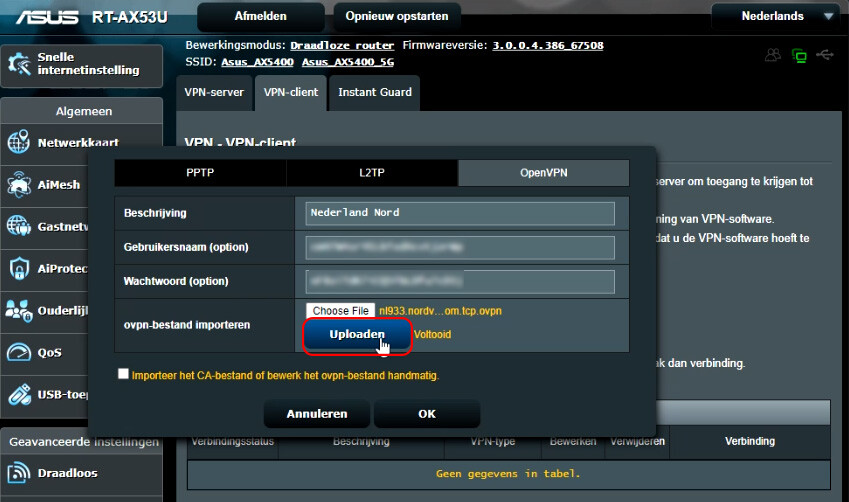
Task: Open Netwerkkaart globe icon in sidebar
Action: [x=19, y=141]
